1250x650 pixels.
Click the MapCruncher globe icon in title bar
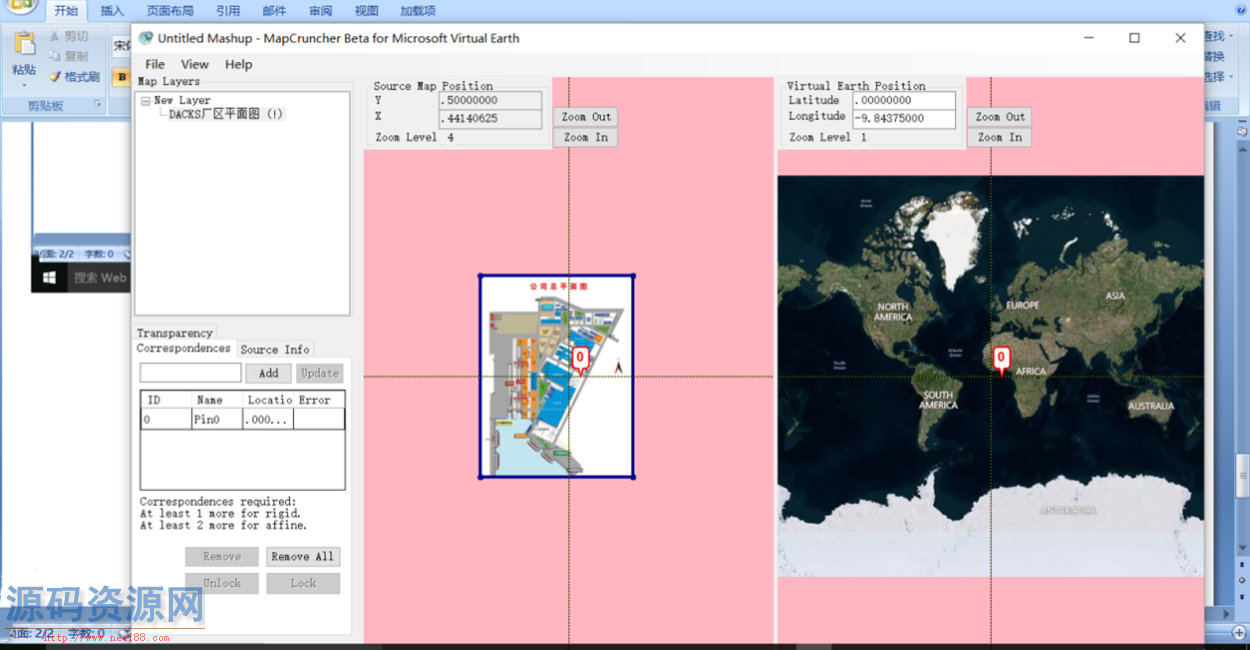tap(146, 38)
